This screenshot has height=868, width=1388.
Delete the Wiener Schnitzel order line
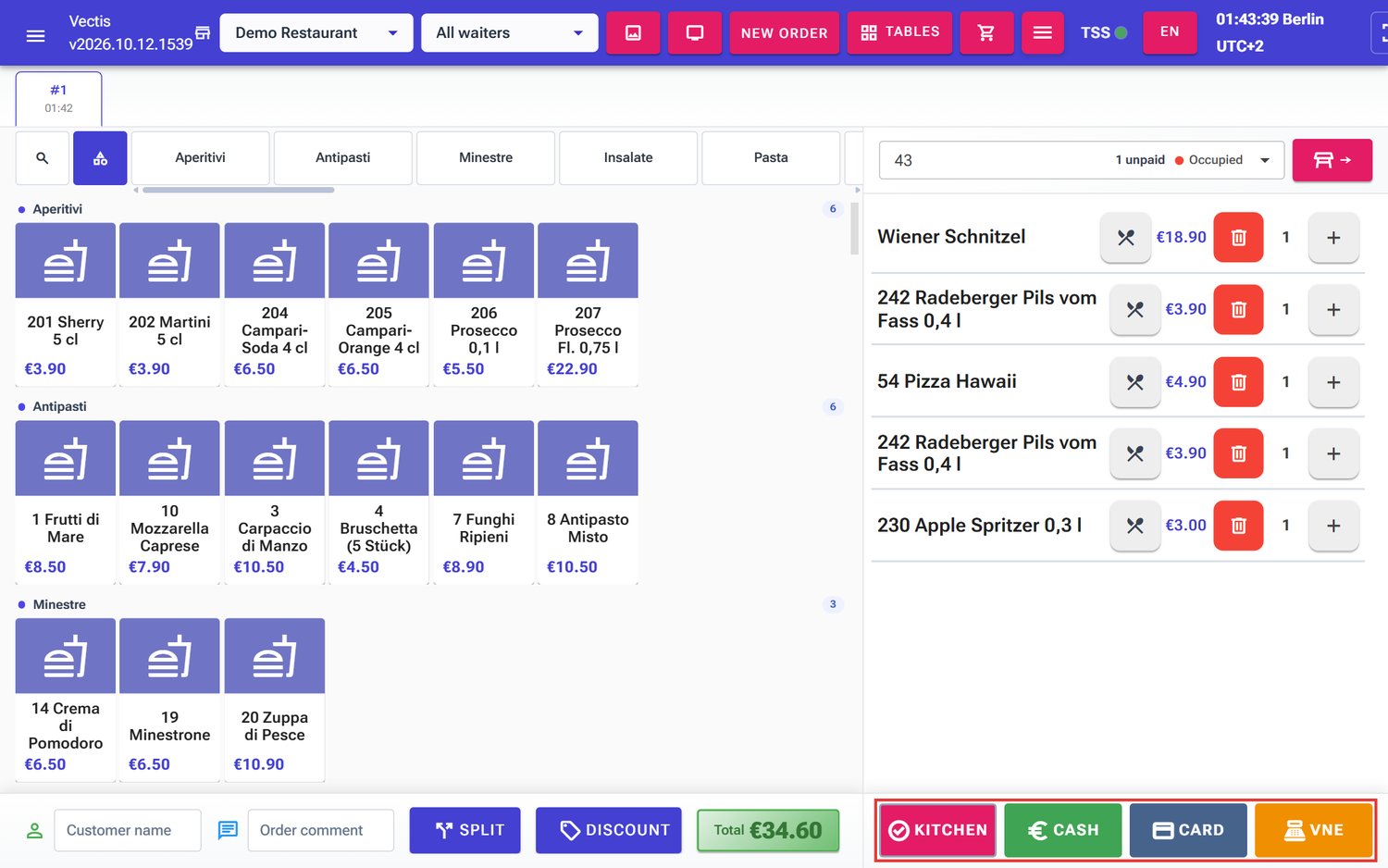pyautogui.click(x=1238, y=238)
